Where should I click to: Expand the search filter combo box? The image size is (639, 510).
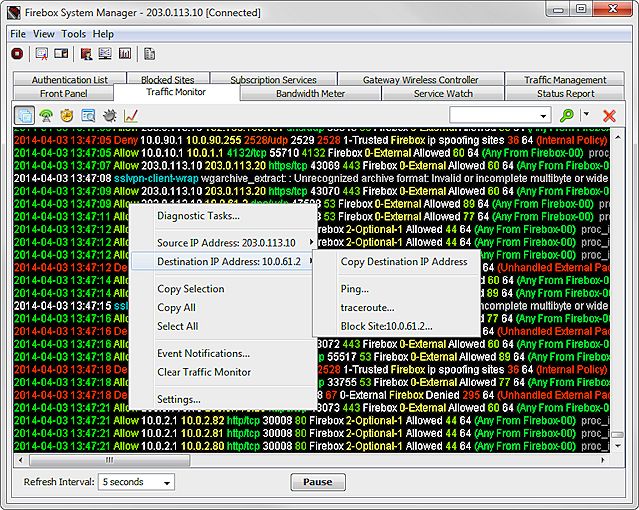[x=544, y=116]
